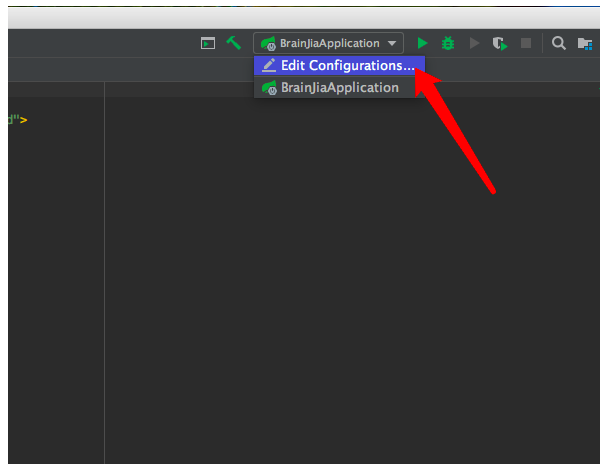The height and width of the screenshot is (469, 605).
Task: Run the app with green play button
Action: (x=422, y=43)
